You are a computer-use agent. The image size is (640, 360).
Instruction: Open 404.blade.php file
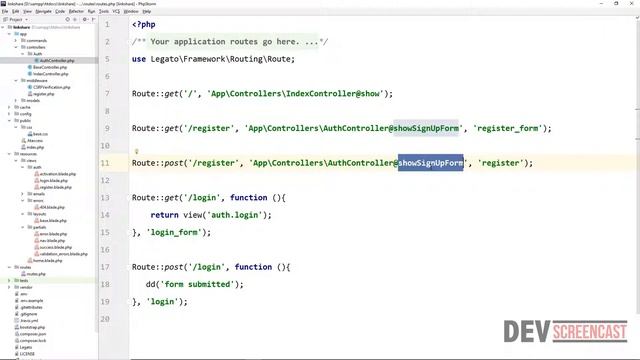49,207
